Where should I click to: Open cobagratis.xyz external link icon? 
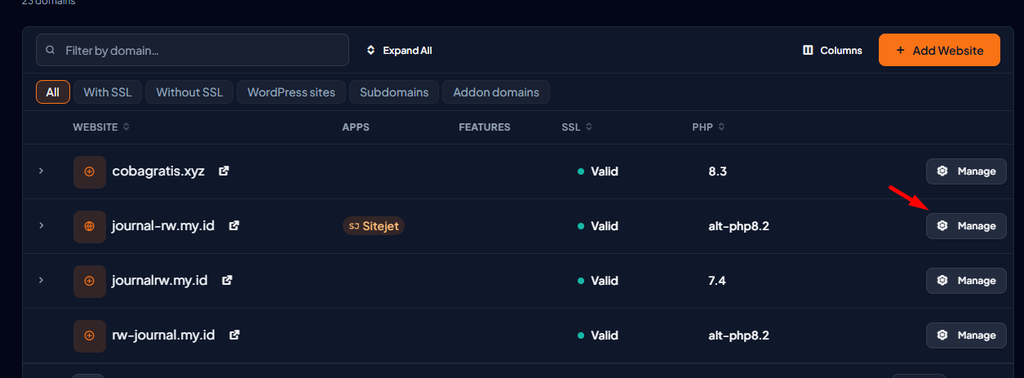[224, 171]
